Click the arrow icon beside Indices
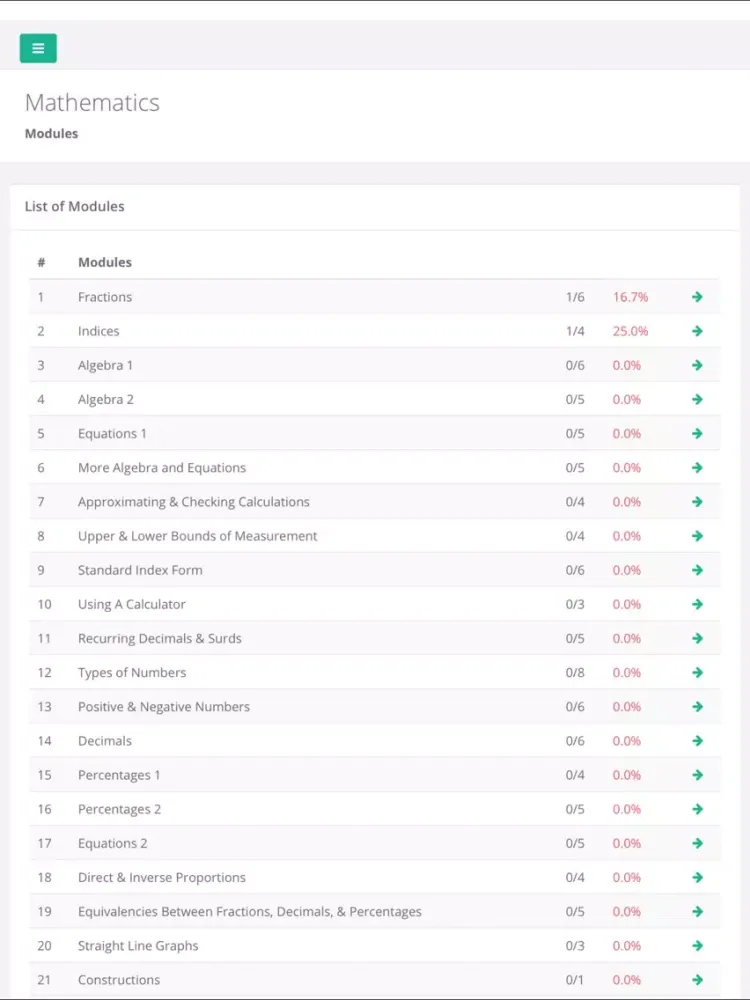The image size is (750, 1000). point(697,331)
